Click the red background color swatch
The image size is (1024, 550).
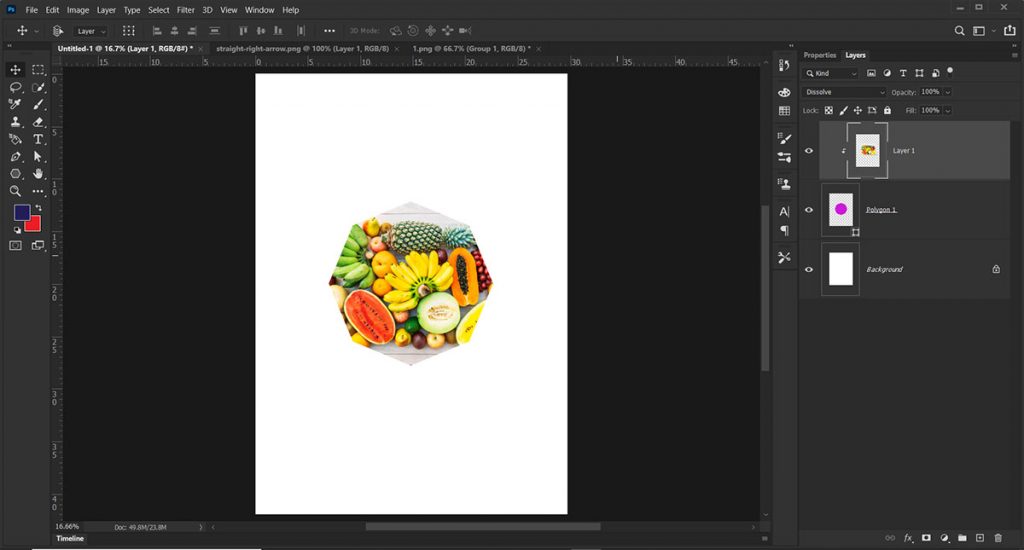pyautogui.click(x=34, y=225)
